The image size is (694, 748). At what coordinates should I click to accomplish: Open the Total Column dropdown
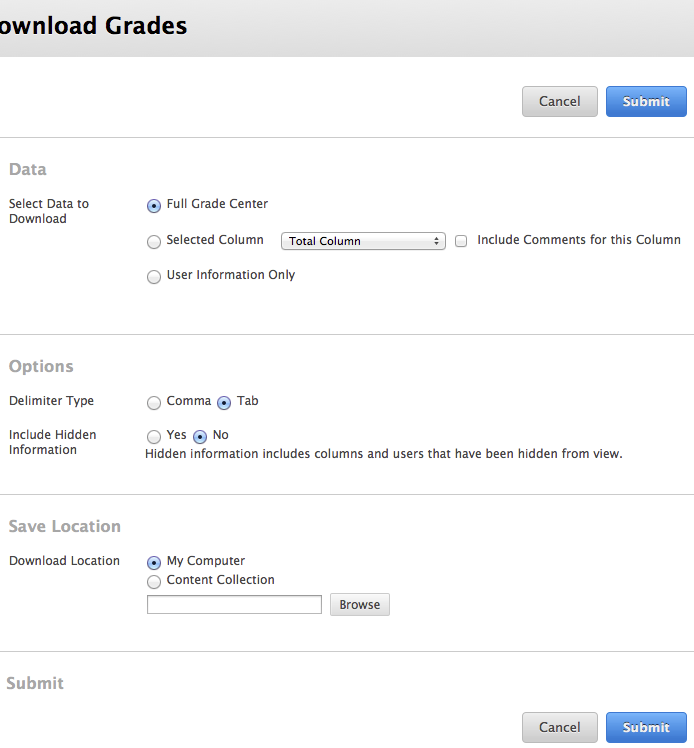click(363, 241)
